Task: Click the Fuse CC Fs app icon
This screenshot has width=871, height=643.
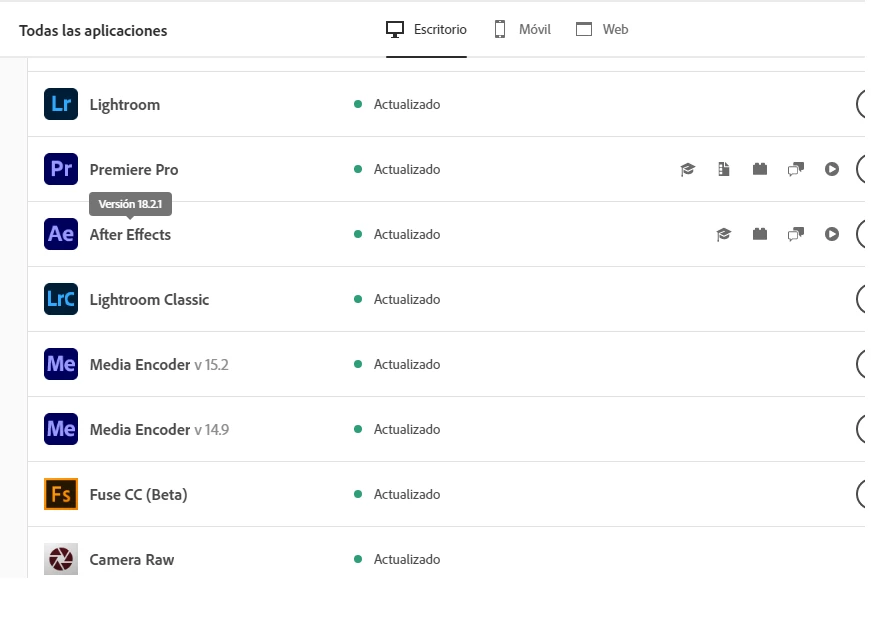Action: pos(61,494)
